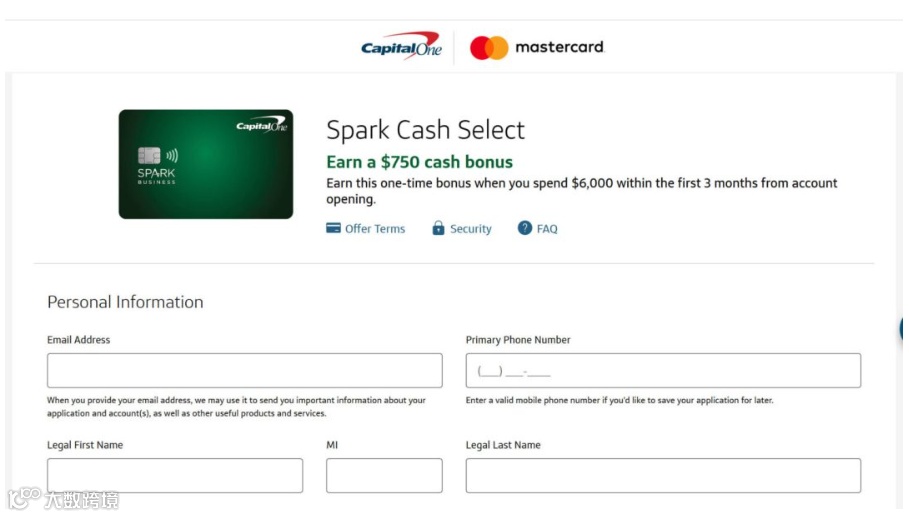Click the watermark logo in the bottom-left corner
The height and width of the screenshot is (517, 909).
click(62, 499)
